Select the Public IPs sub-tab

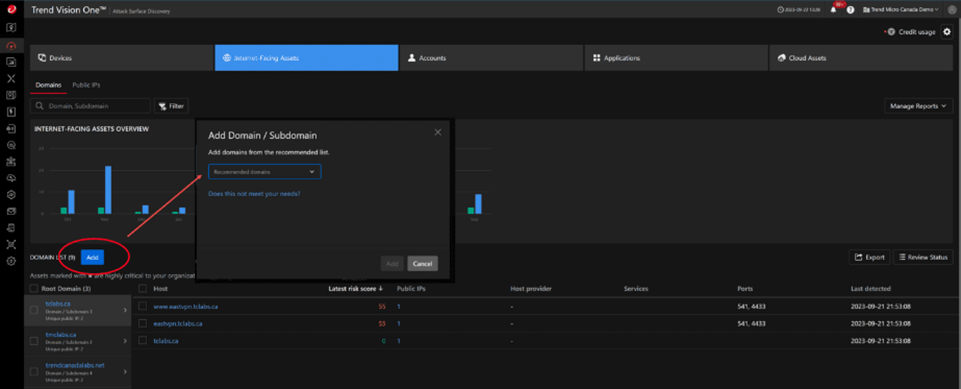click(x=86, y=85)
